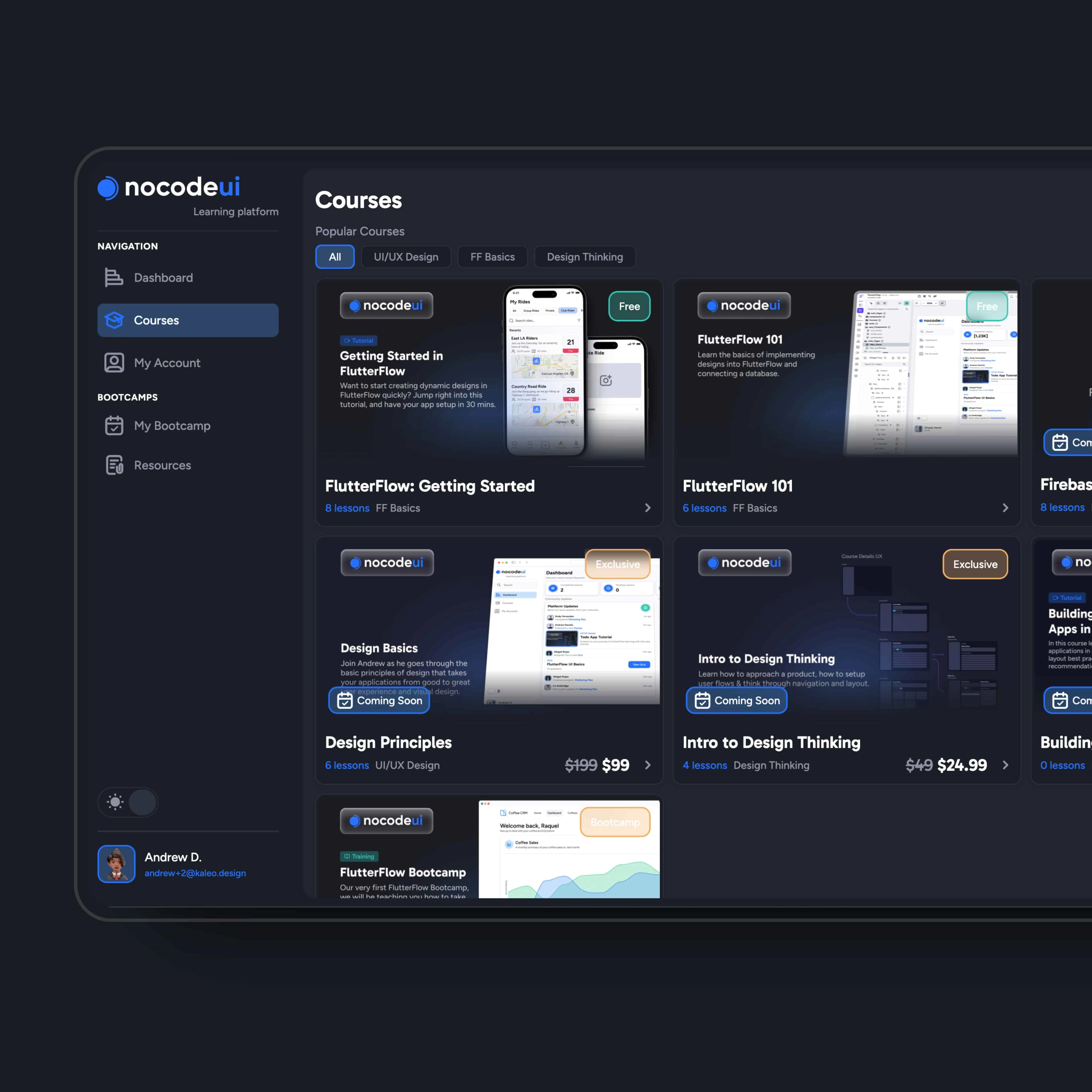The image size is (1092, 1092).
Task: Click the Resources document icon
Action: [114, 465]
